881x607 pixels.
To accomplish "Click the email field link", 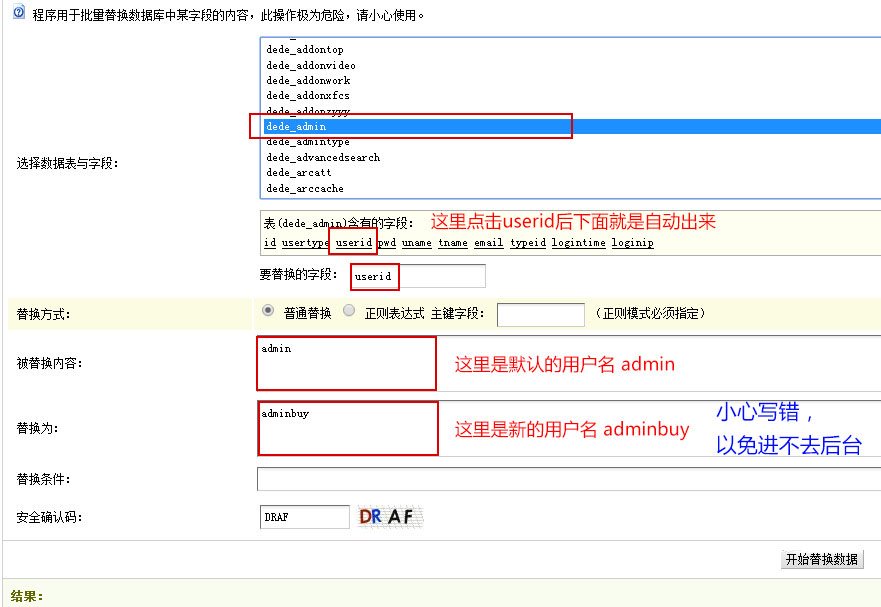I will [488, 242].
